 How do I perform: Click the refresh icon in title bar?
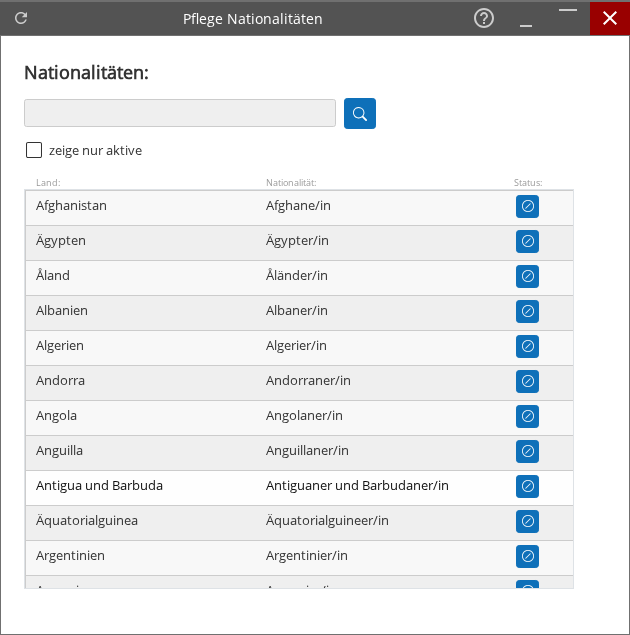coord(21,18)
